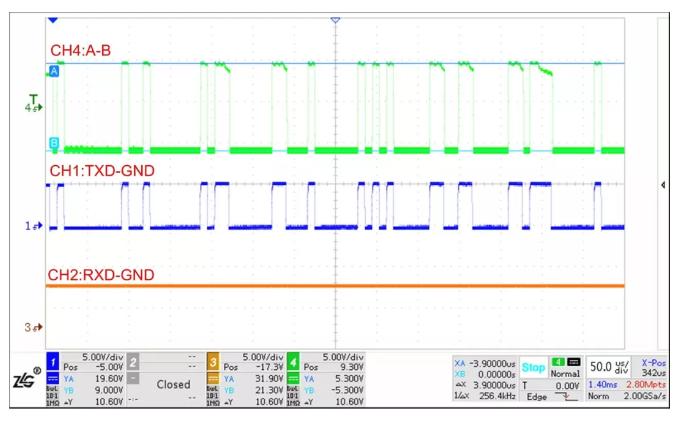Select cursor B marker on waveform
This screenshot has height=424, width=682.
(53, 143)
